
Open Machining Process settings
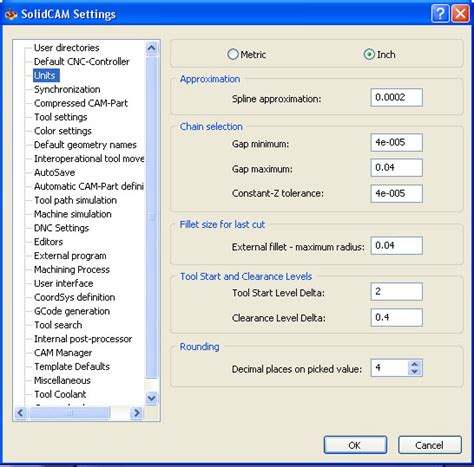click(72, 269)
